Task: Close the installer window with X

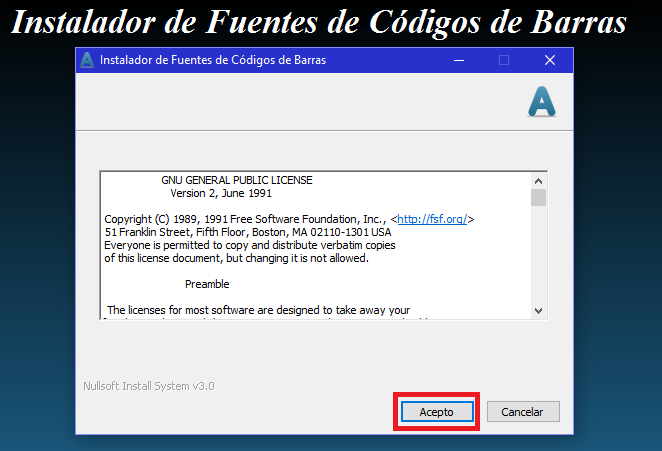Action: coord(549,60)
